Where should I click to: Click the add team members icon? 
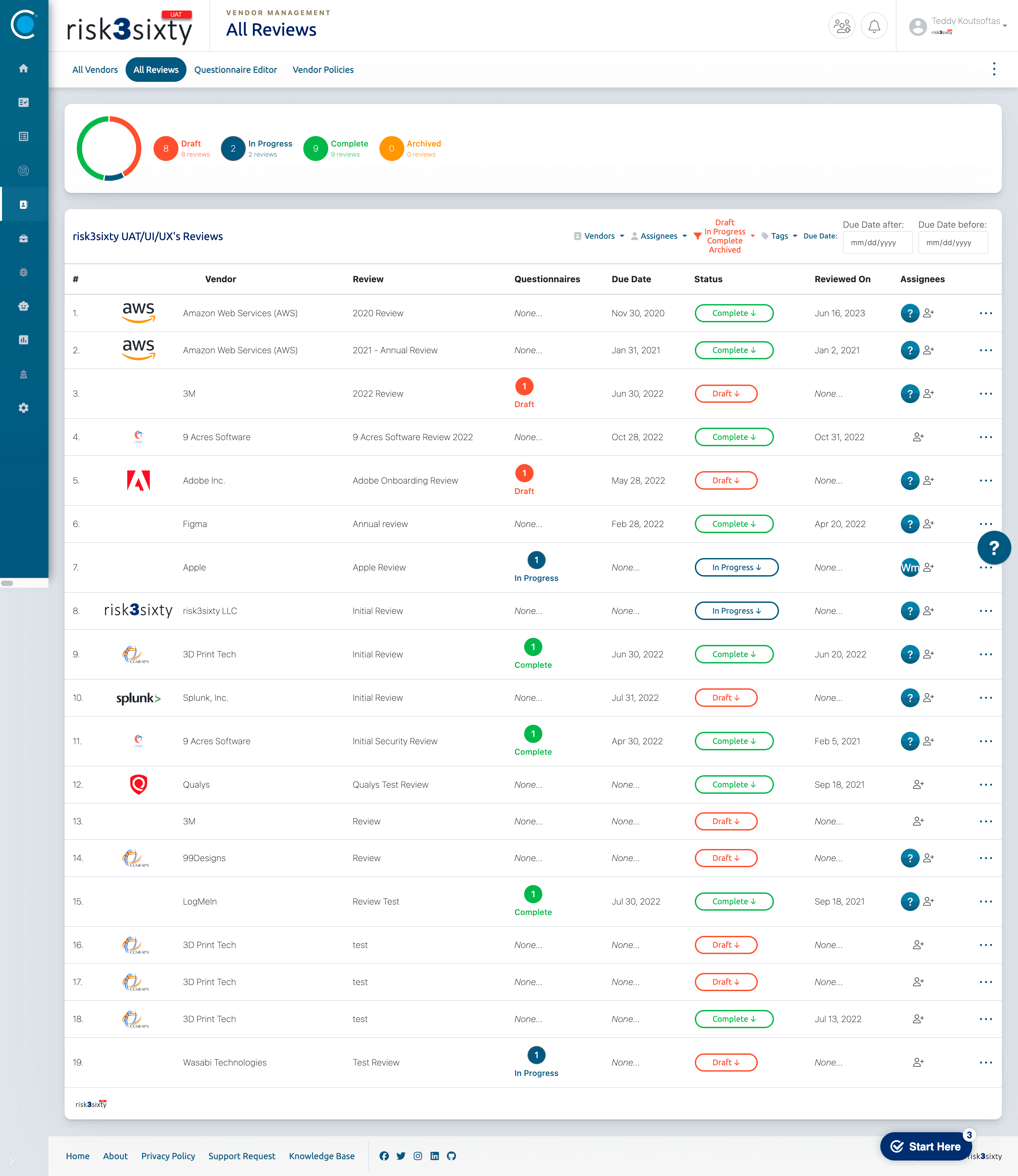(x=841, y=26)
